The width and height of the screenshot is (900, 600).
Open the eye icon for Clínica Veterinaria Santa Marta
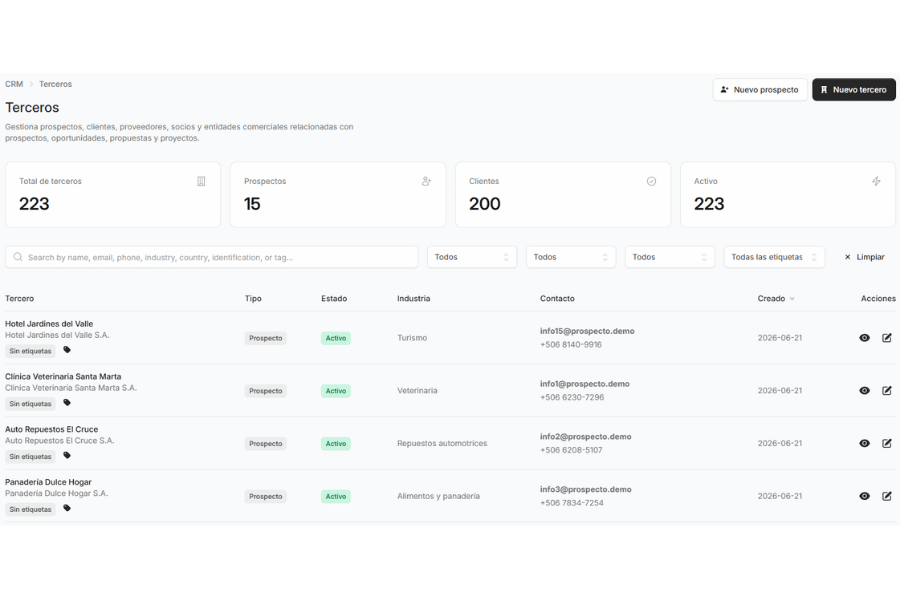(864, 390)
